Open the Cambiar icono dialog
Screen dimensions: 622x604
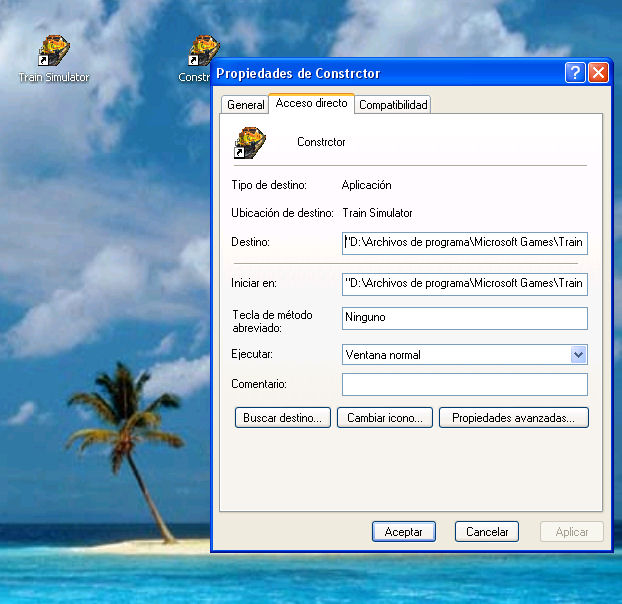point(385,418)
